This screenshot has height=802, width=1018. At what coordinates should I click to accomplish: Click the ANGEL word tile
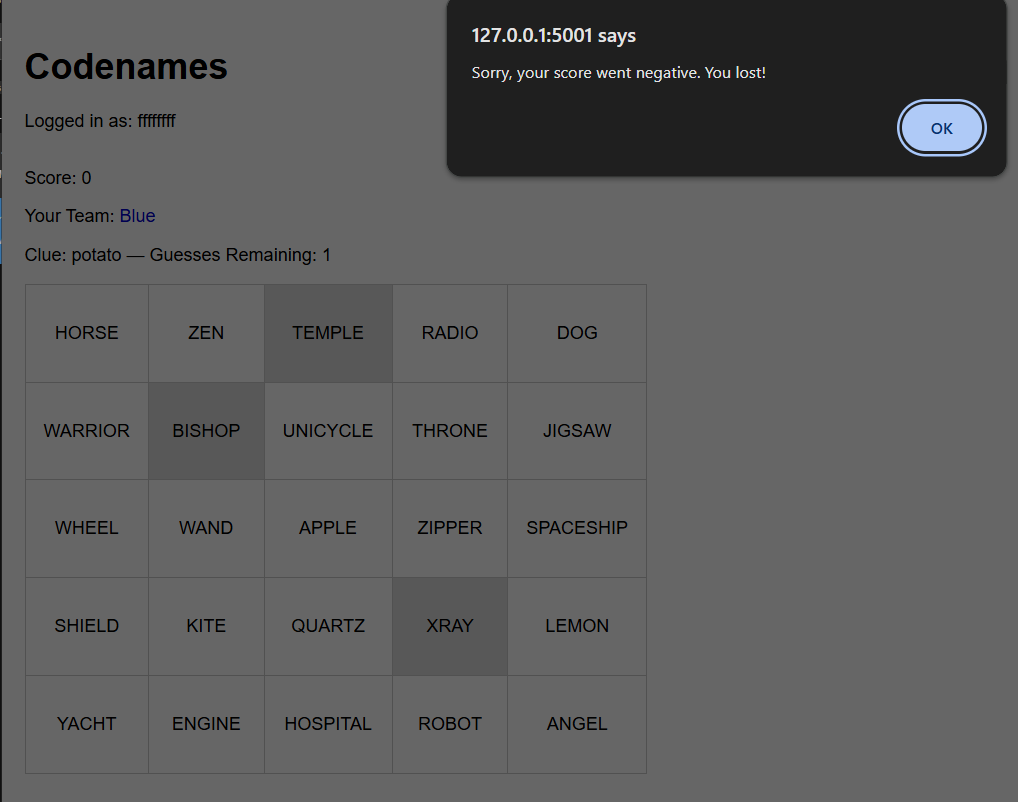coord(577,724)
